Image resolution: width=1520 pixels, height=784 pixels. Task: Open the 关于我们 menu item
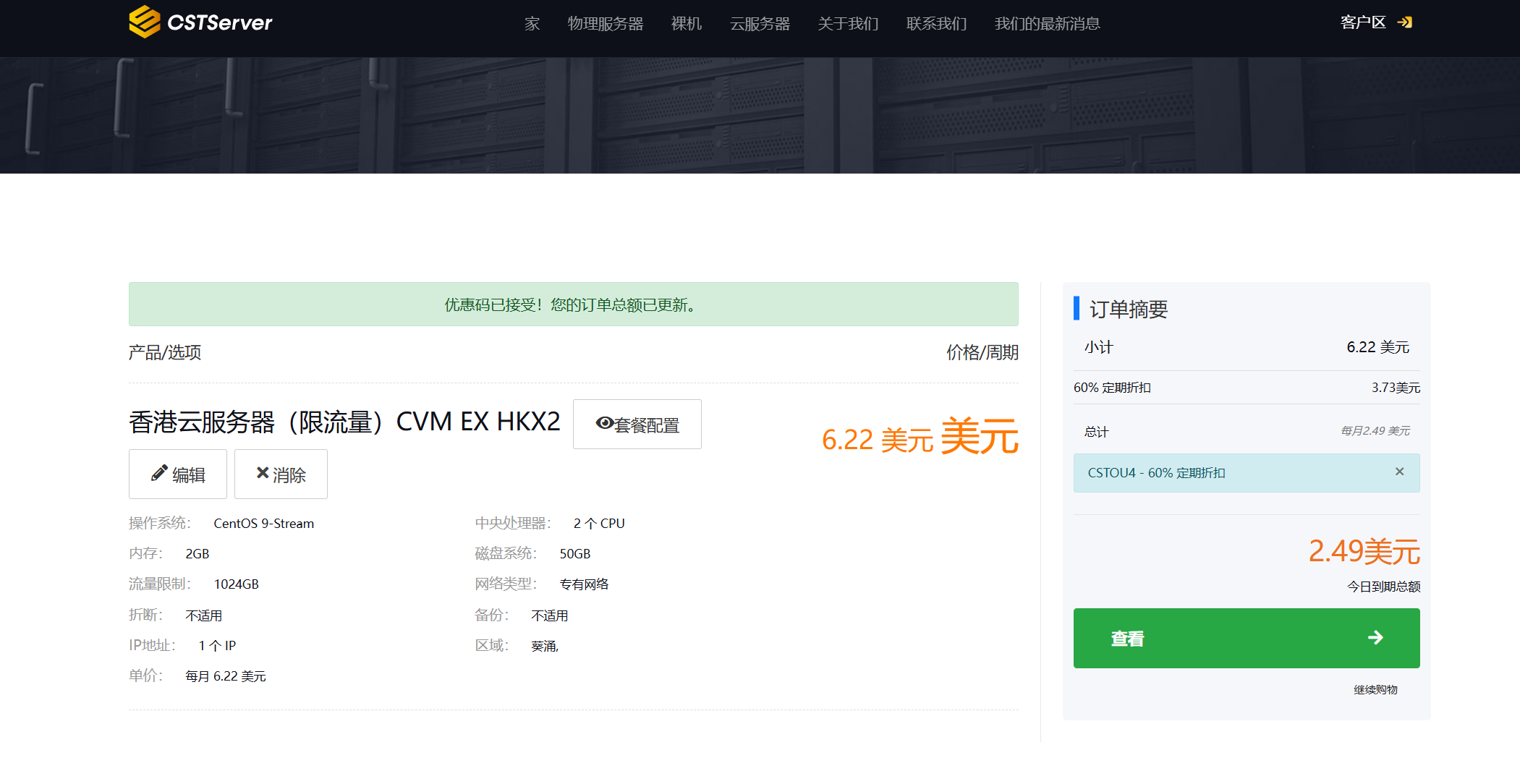point(848,24)
